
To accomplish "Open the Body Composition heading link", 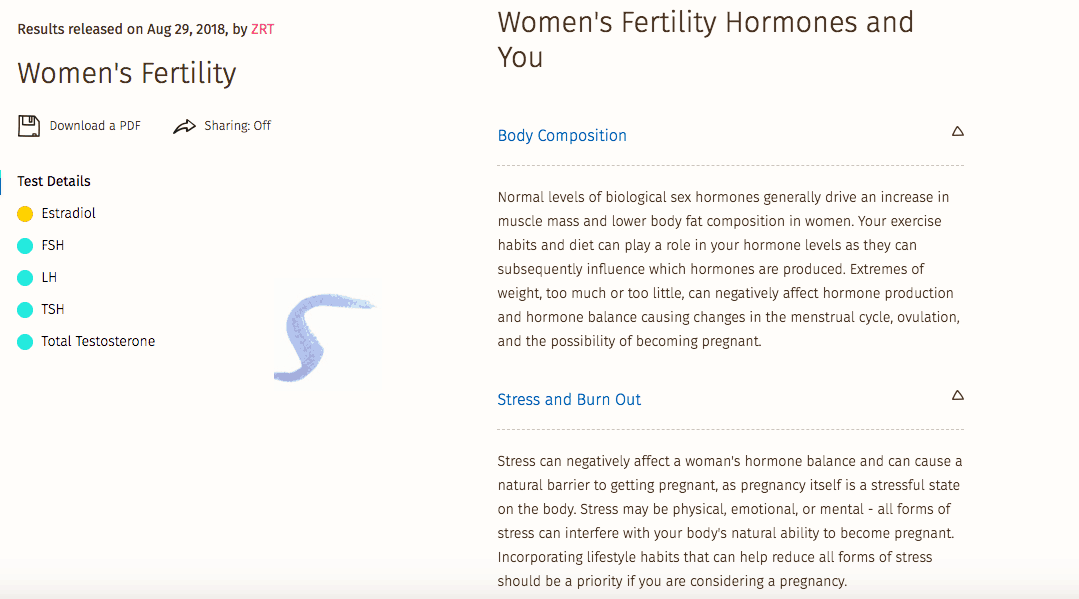I will click(562, 135).
